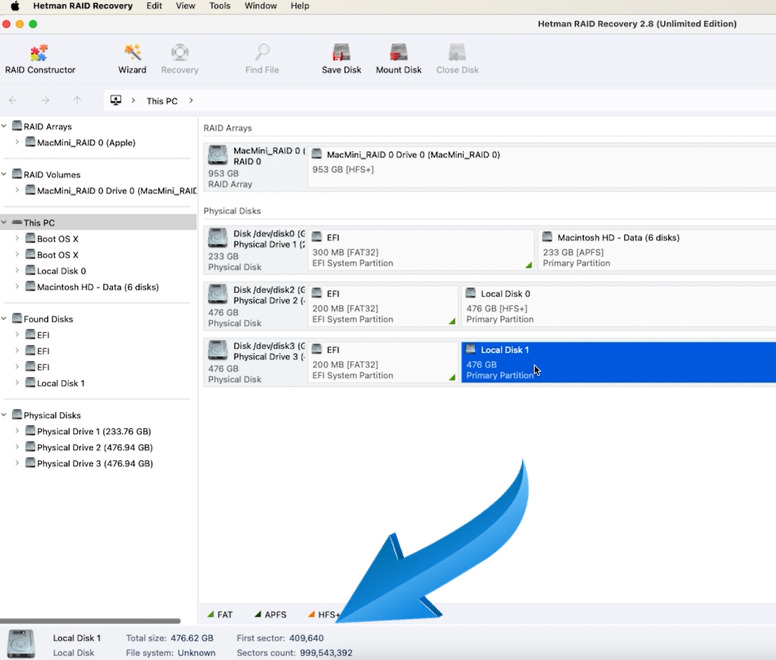
Task: Click Physical Disks heading in main pane
Action: tap(232, 211)
